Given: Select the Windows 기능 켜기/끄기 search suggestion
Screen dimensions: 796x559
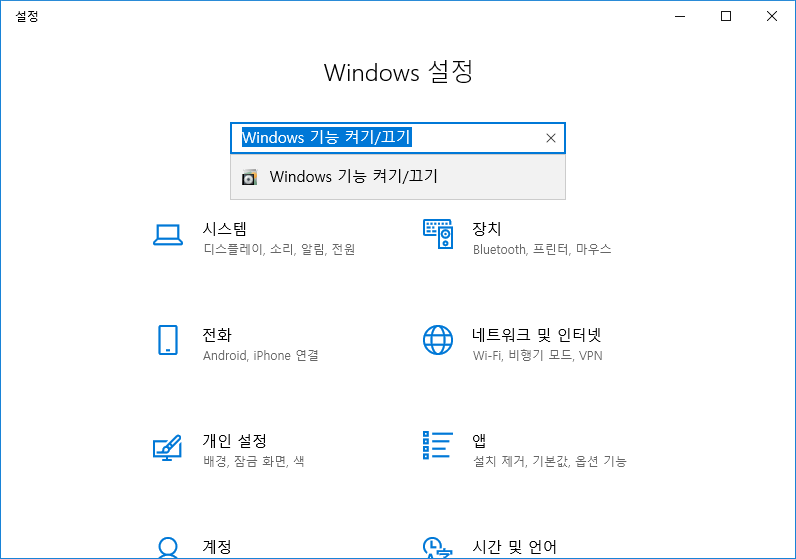Looking at the screenshot, I should click(x=398, y=177).
